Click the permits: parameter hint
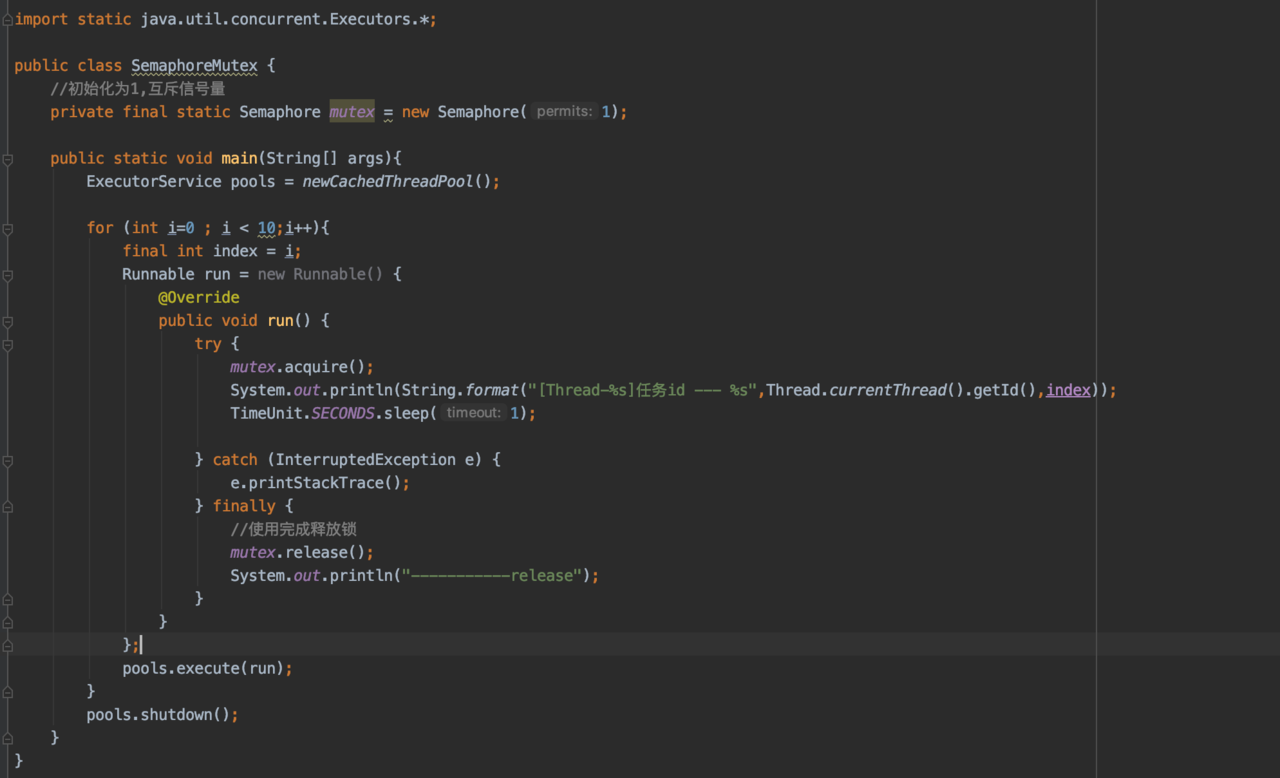The width and height of the screenshot is (1280, 778). [565, 112]
